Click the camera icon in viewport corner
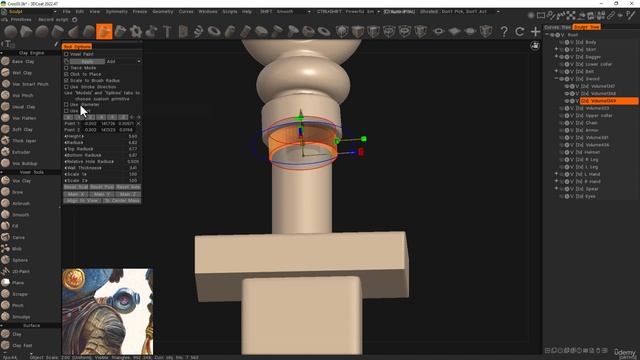640x360 pixels. pyautogui.click(x=535, y=46)
